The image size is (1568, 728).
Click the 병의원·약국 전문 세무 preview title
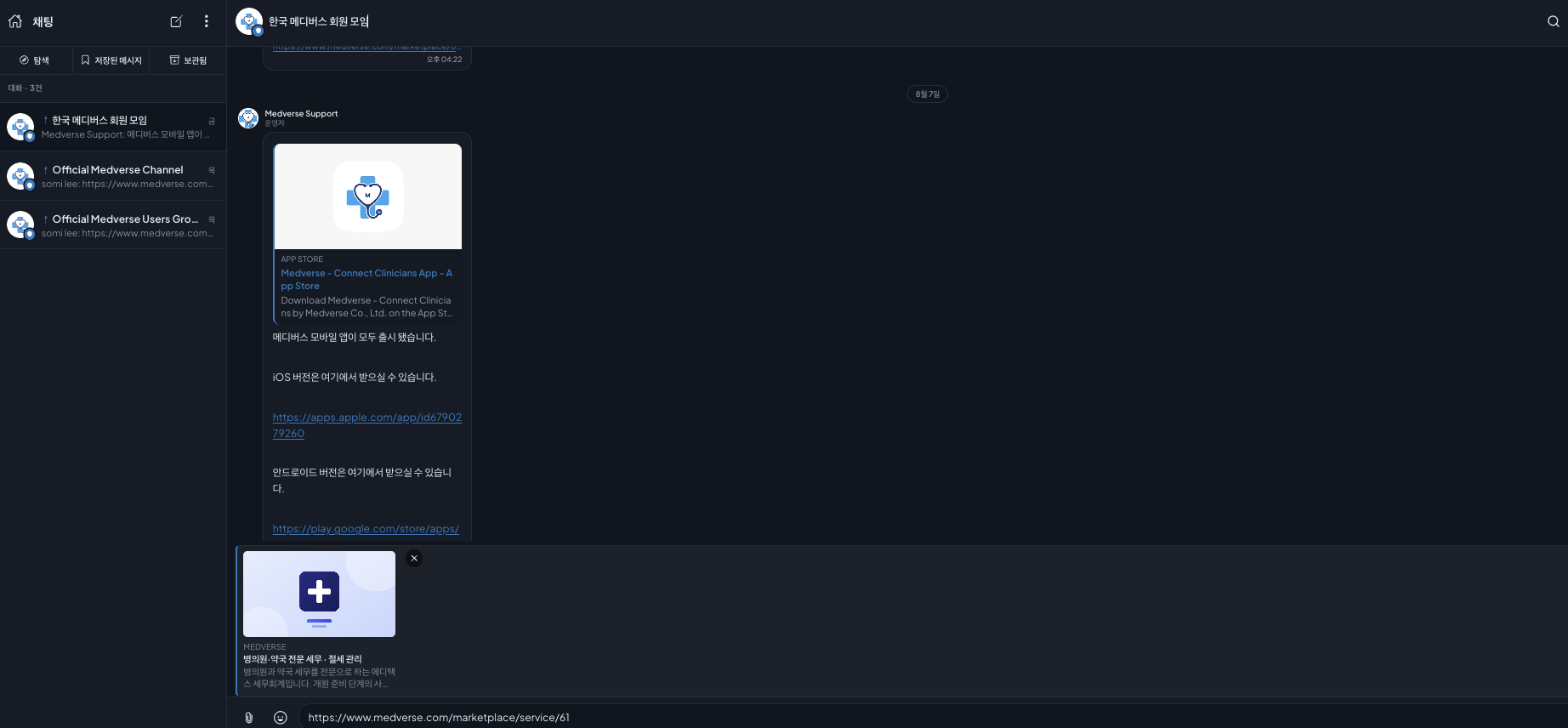pos(303,659)
